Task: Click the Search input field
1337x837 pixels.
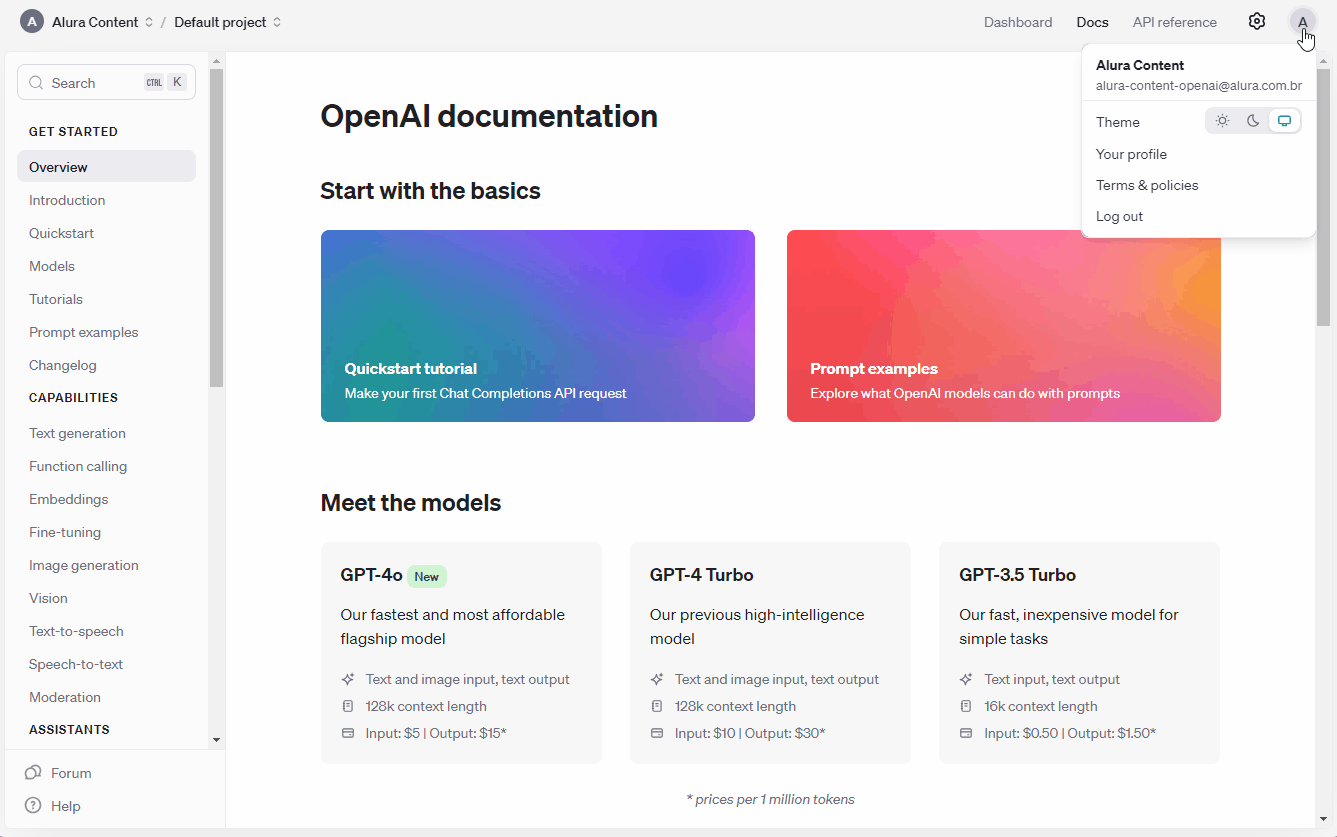Action: click(x=106, y=83)
